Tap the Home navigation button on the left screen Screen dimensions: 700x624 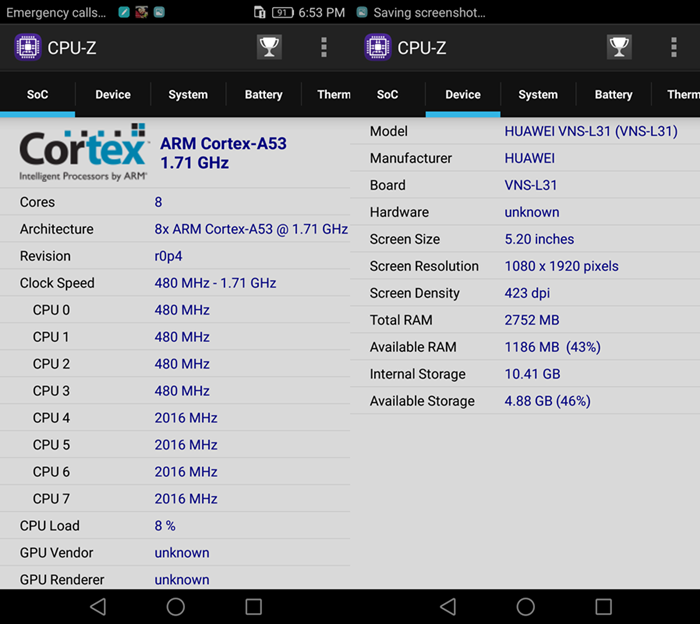coord(175,607)
